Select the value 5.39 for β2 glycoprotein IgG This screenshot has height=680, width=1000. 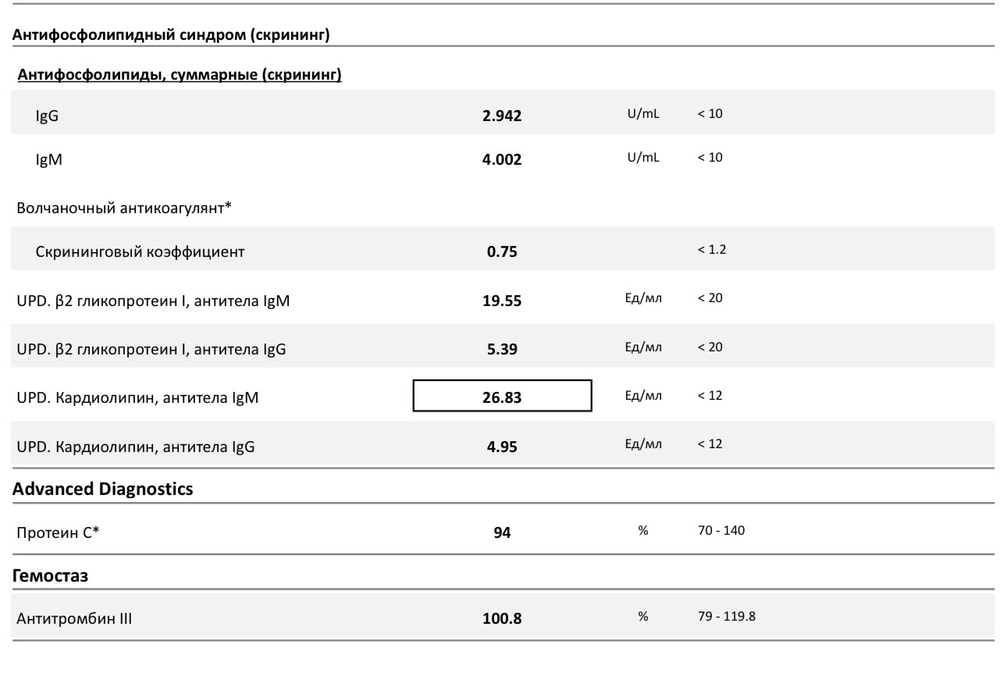click(502, 349)
